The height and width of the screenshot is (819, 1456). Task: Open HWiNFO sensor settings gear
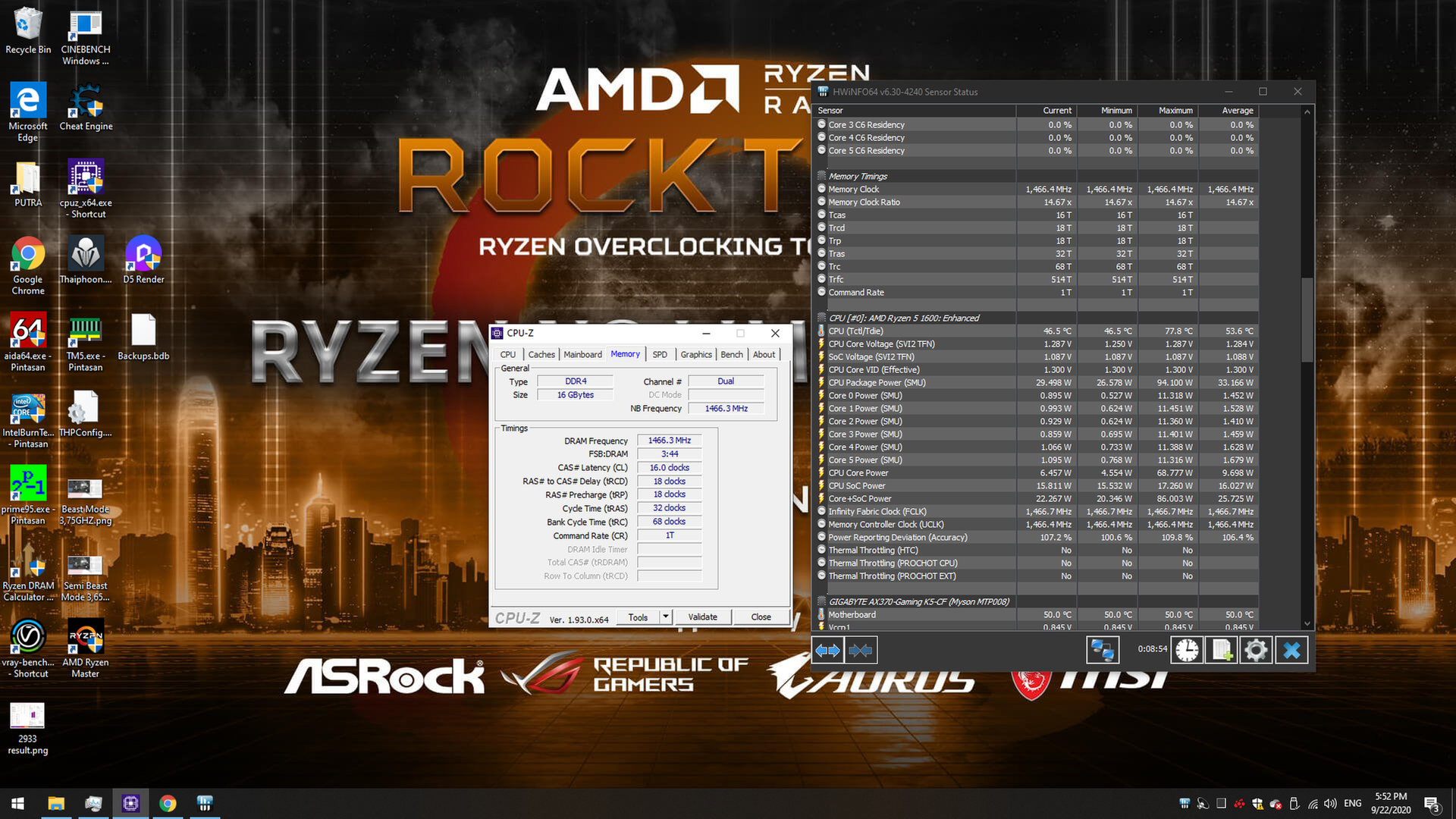click(1256, 650)
